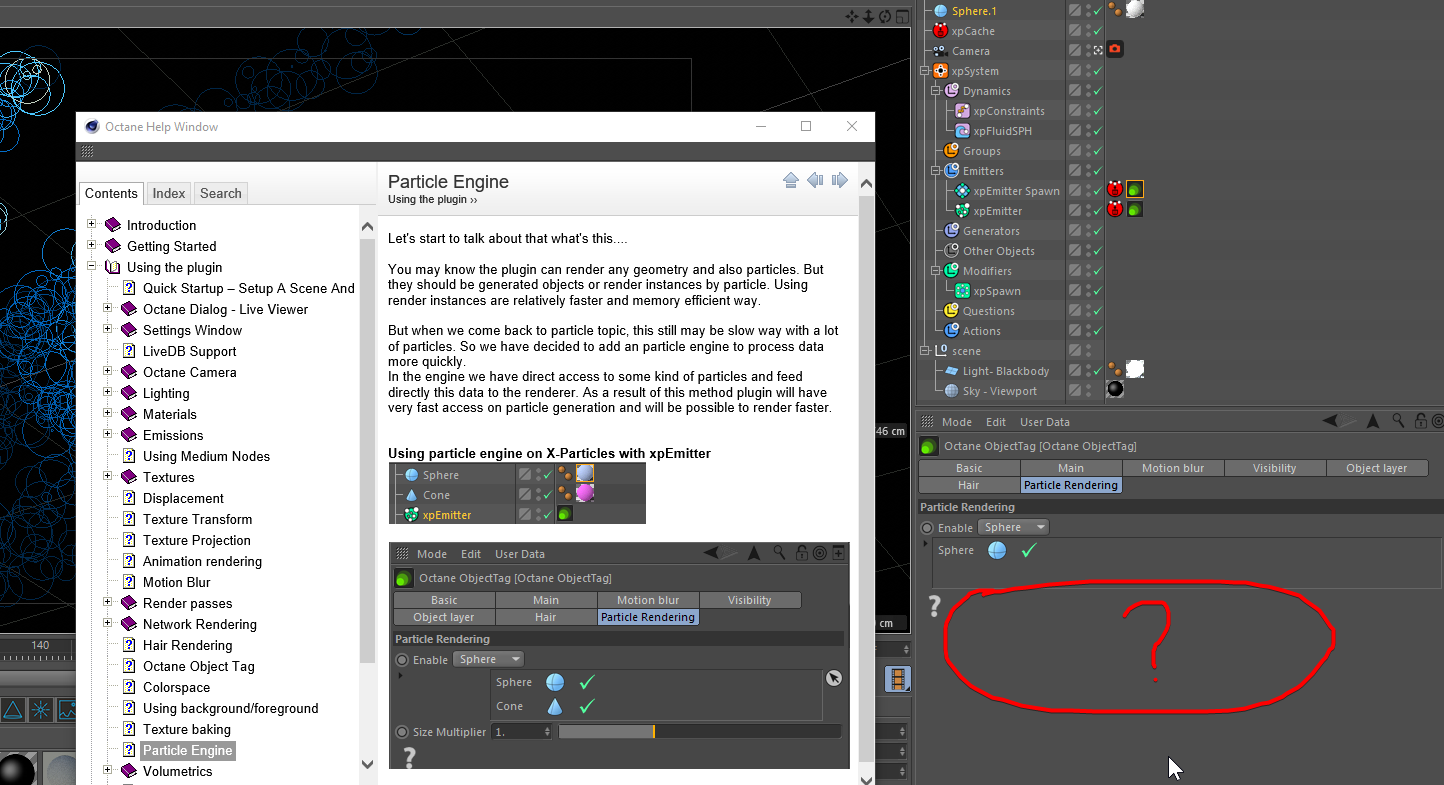The image size is (1444, 785).
Task: Open the Sphere dropdown next to Enable
Action: pos(1013,527)
